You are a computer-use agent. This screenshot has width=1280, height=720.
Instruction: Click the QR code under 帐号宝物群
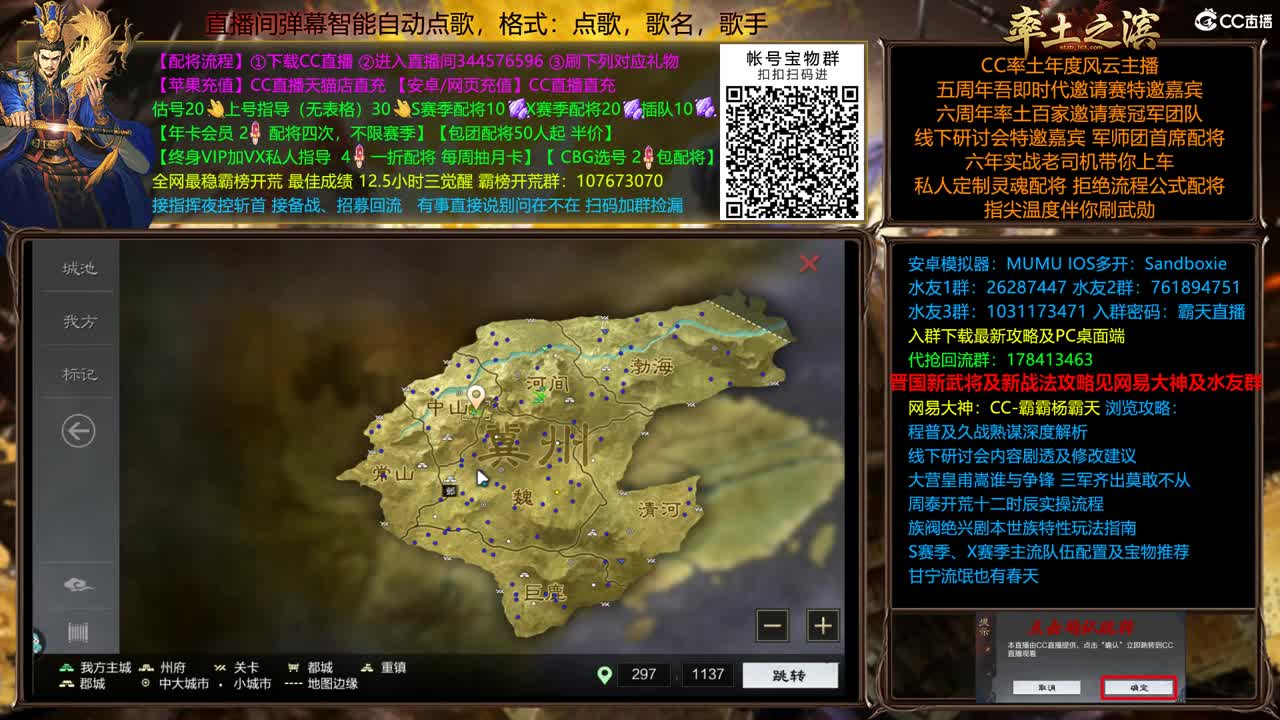(x=792, y=151)
